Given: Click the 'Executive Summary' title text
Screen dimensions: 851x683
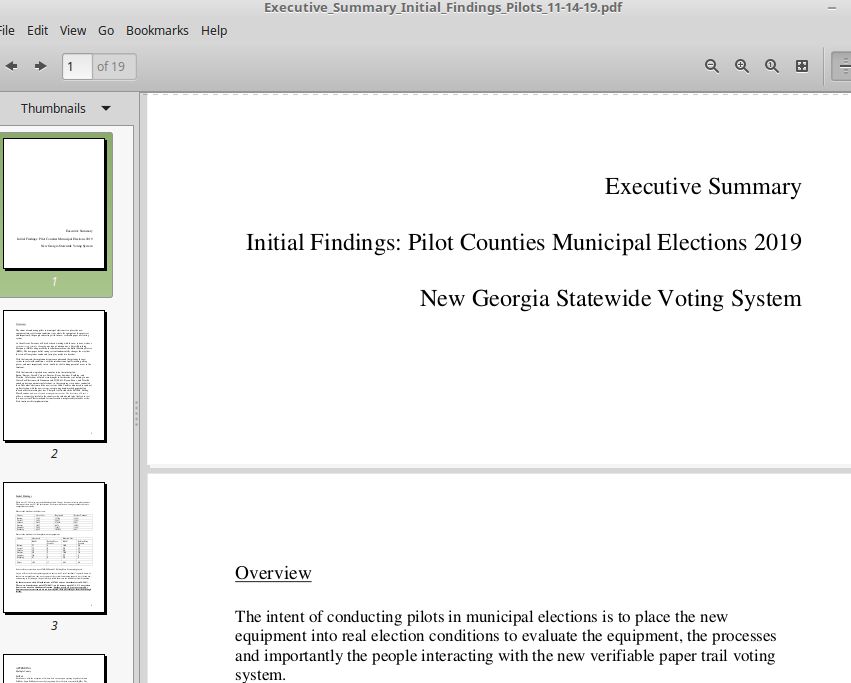Looking at the screenshot, I should point(703,186).
